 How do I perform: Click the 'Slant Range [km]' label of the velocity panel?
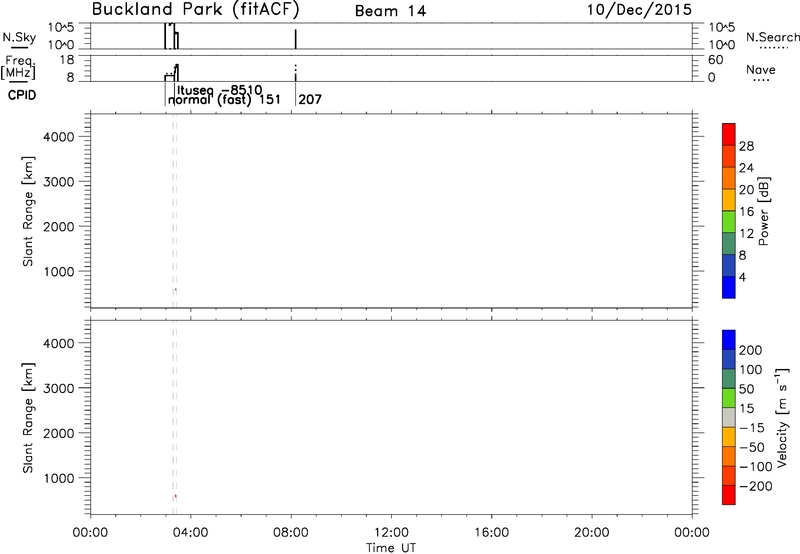tap(28, 418)
